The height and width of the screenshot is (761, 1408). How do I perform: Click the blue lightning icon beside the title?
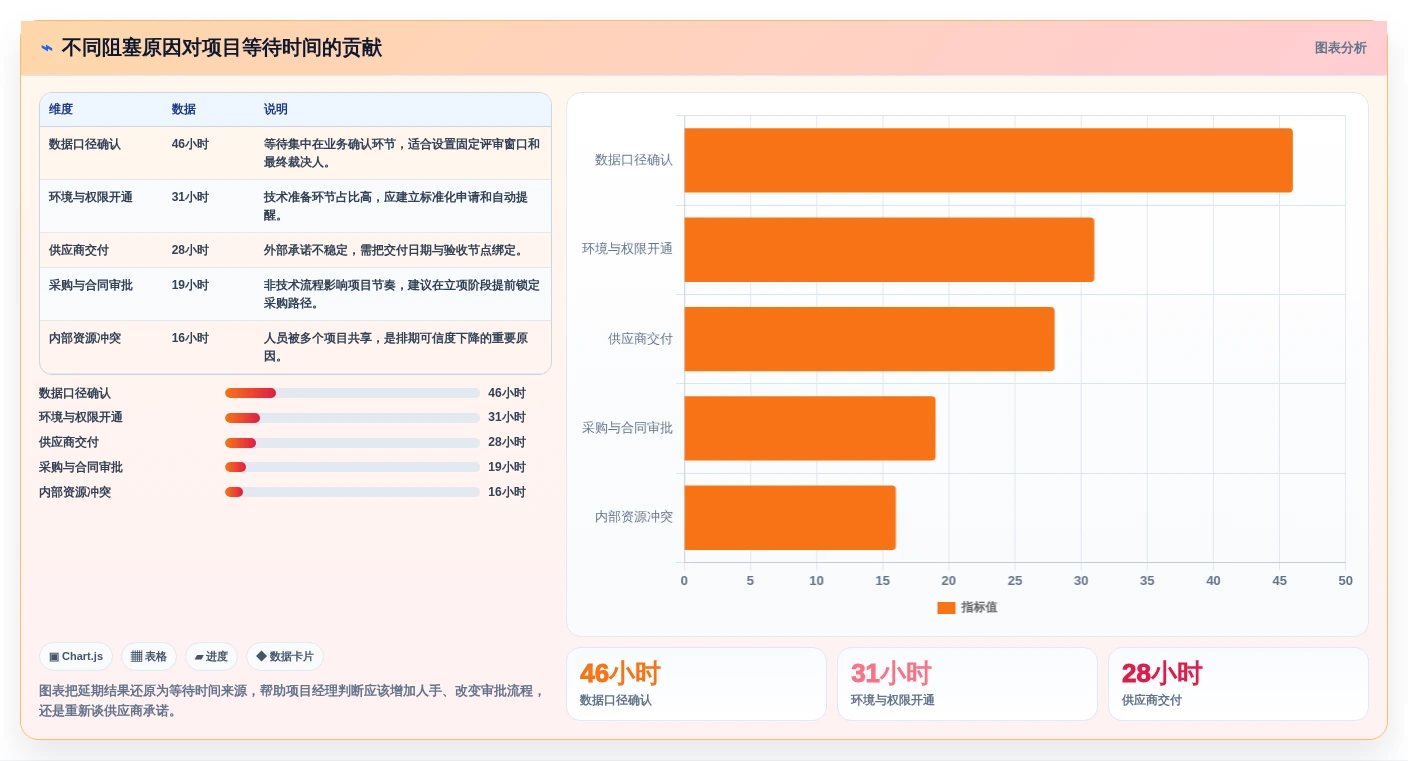pos(47,48)
